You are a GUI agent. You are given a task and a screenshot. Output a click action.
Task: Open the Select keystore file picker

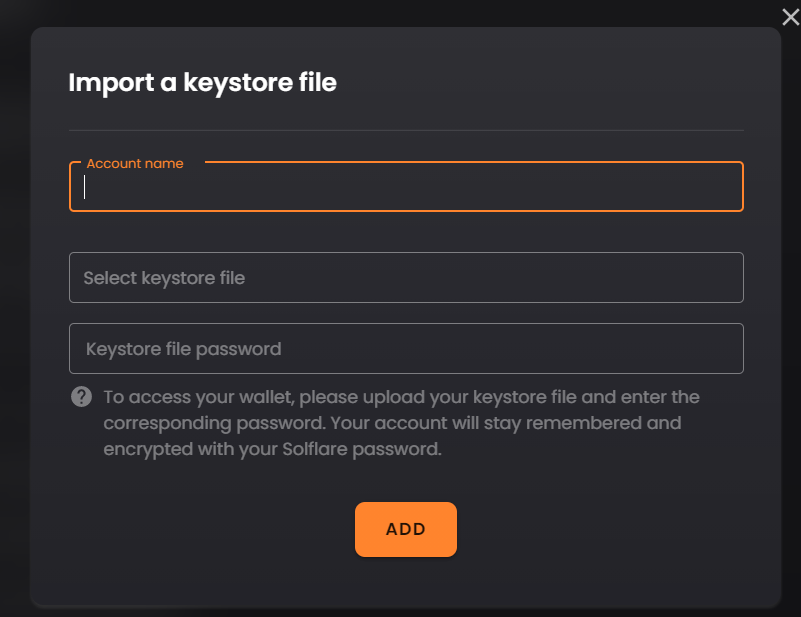406,278
